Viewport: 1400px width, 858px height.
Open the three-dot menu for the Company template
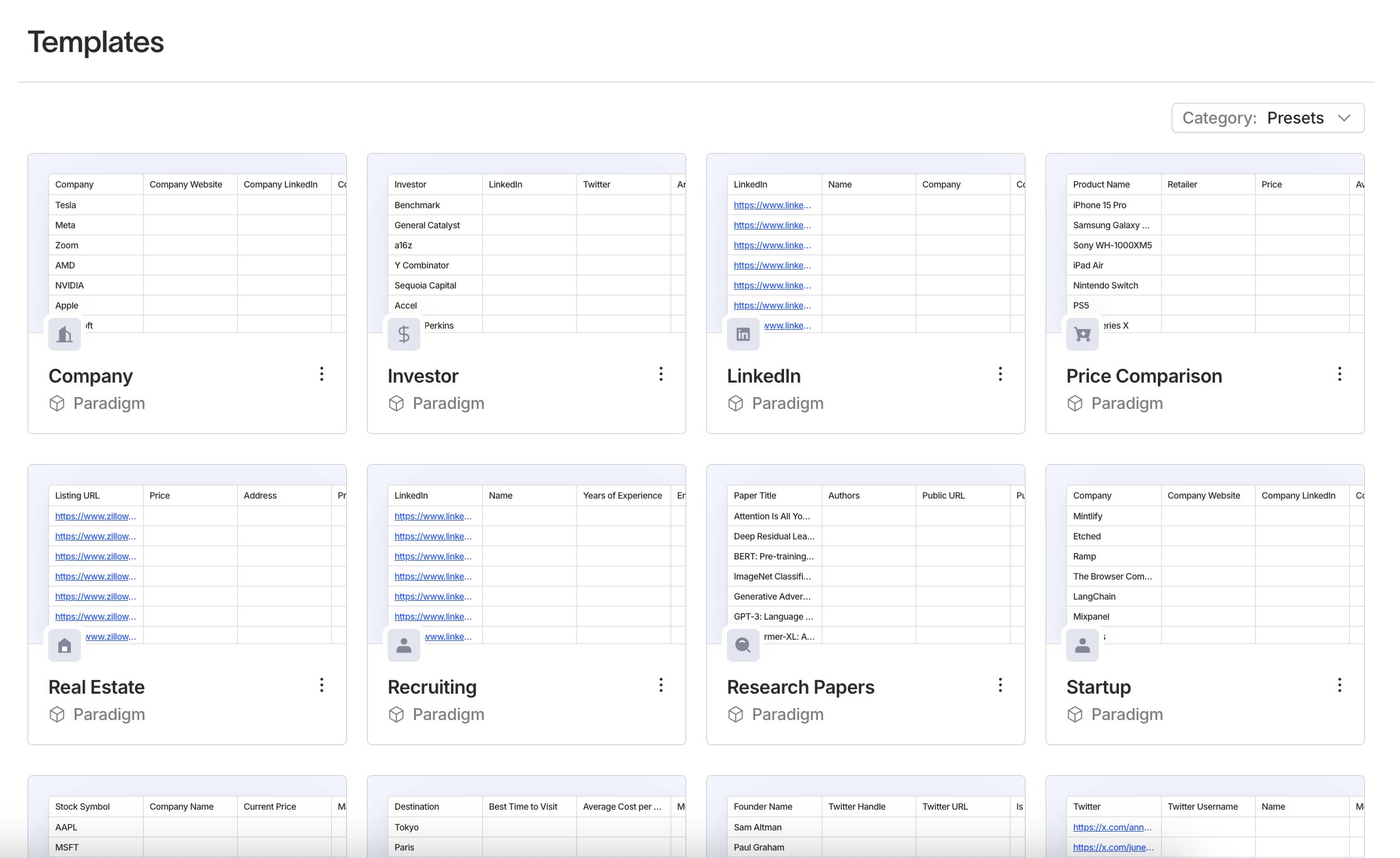click(x=322, y=374)
